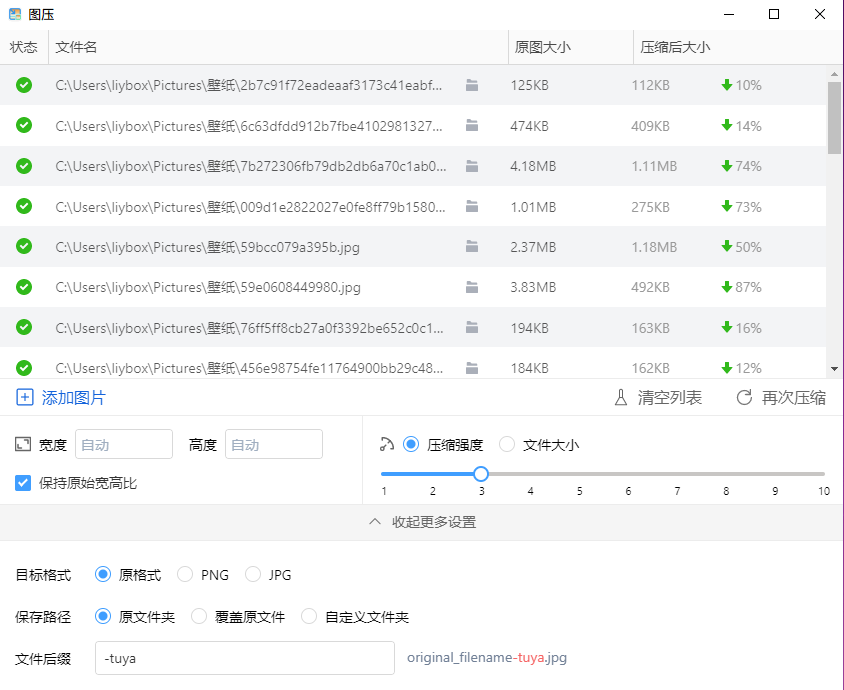
Task: Open folder icon for 2b7c91f72eadeaaf file
Action: tap(472, 85)
